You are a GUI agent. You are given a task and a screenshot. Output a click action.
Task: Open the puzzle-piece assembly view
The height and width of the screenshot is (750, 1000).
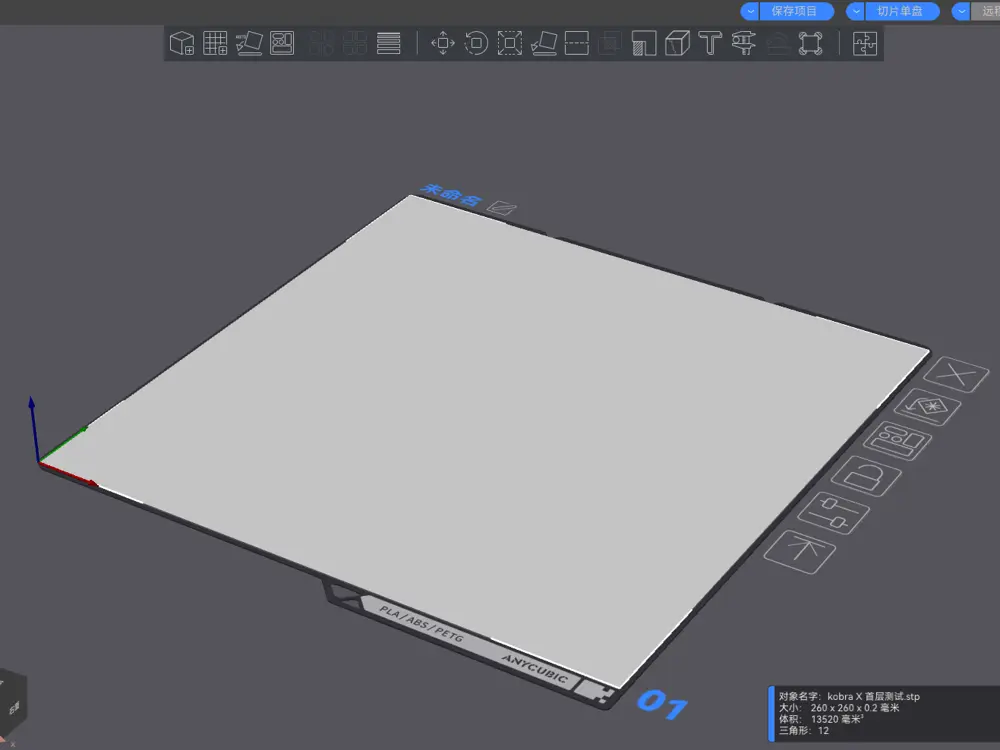tap(865, 43)
